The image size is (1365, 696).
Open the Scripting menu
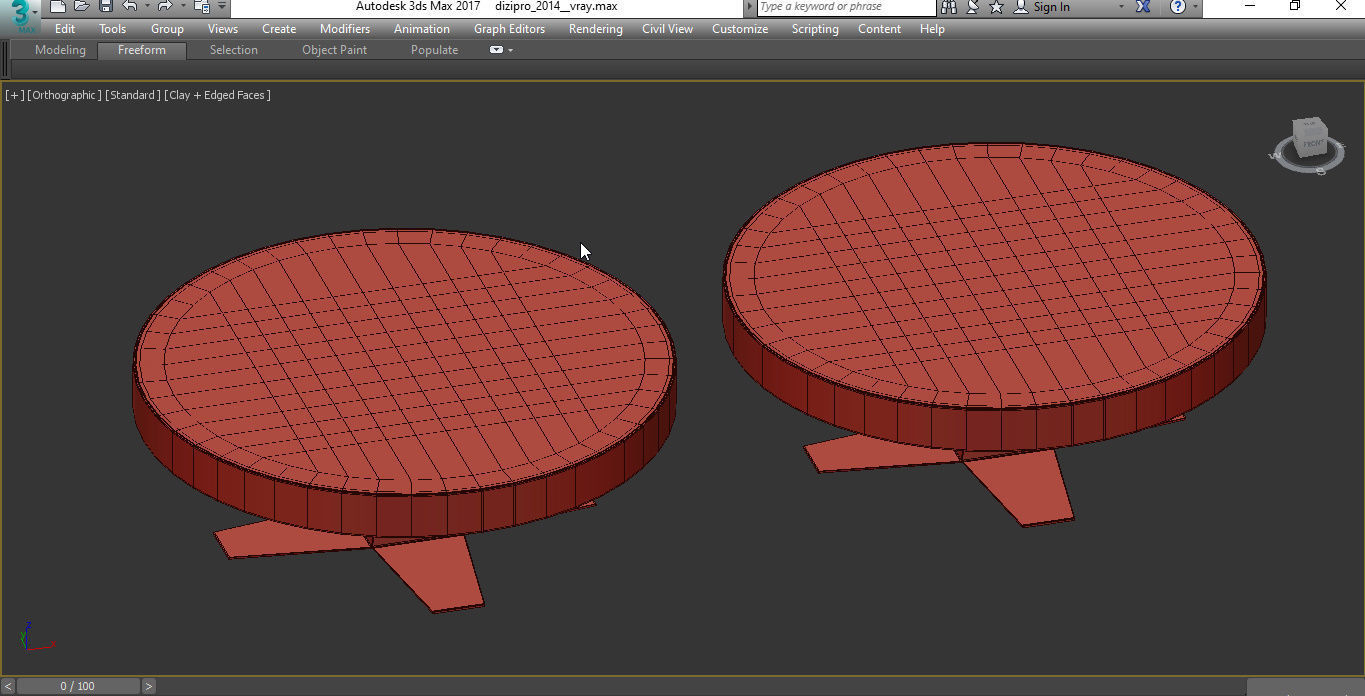pos(815,29)
